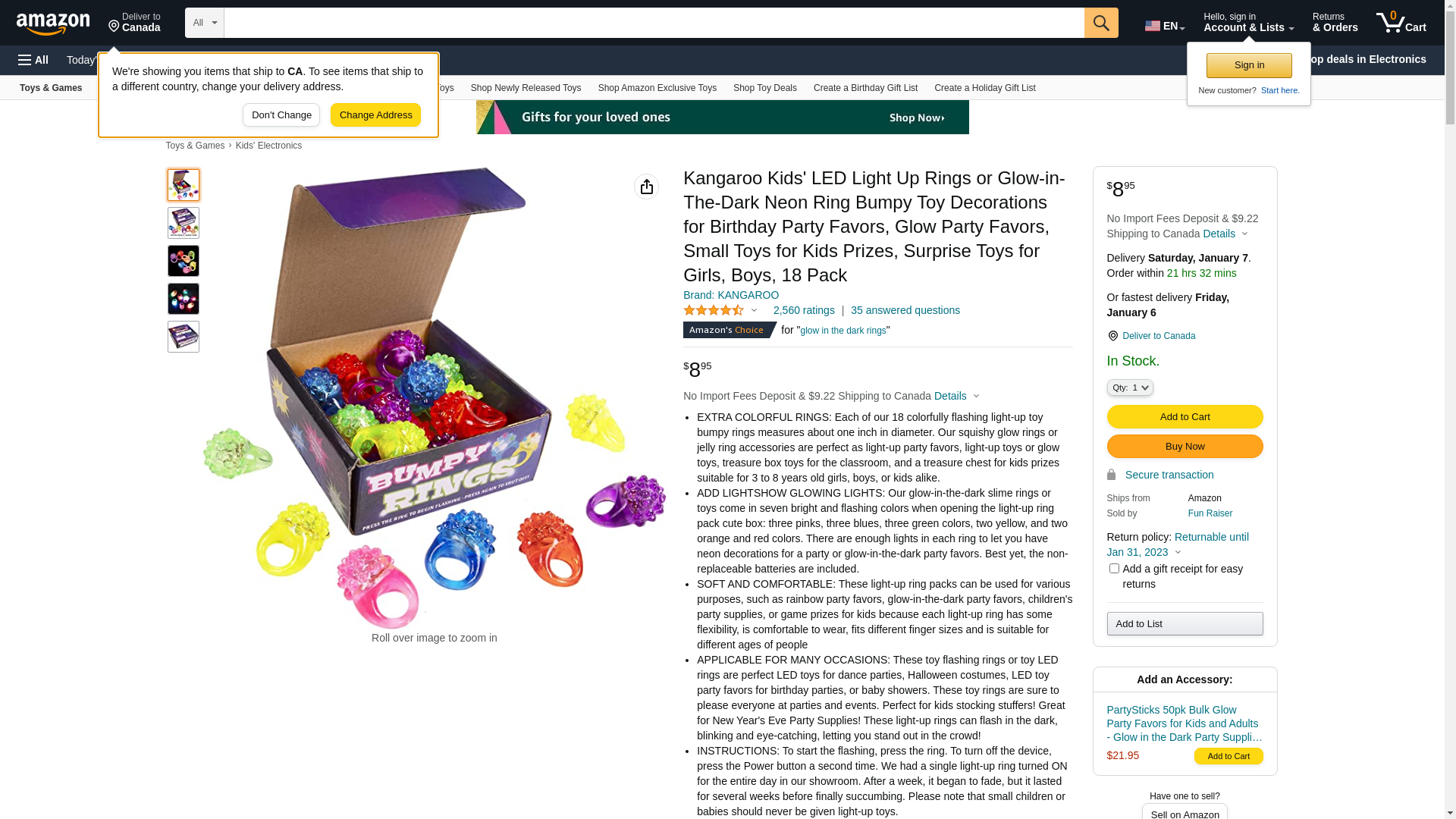Open Shop Newly Released Toys menu item
Screen dimensions: 1456x819
(526, 88)
